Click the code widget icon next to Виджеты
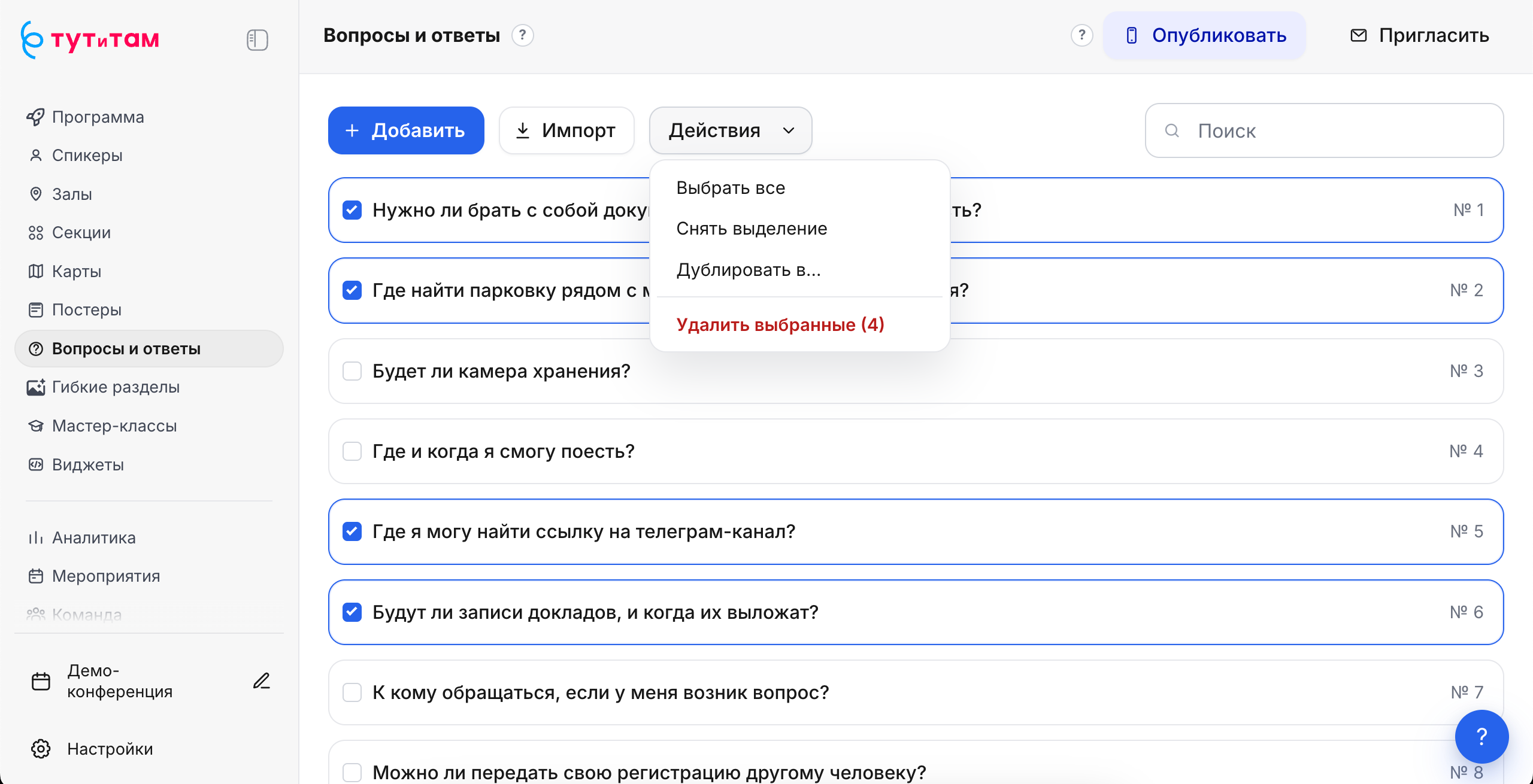1533x784 pixels. [36, 464]
